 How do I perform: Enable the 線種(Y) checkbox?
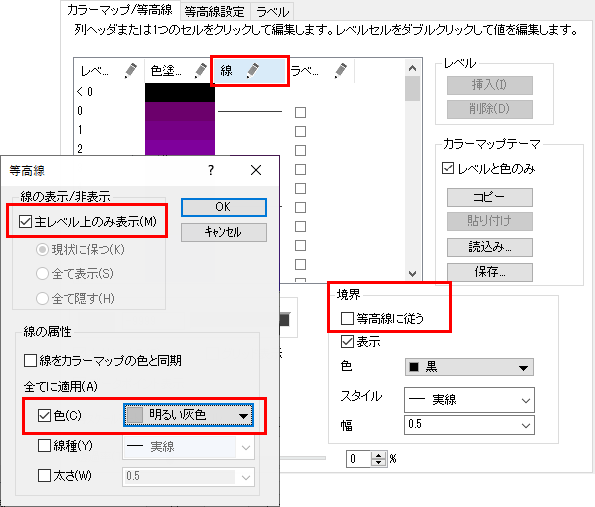[x=44, y=446]
